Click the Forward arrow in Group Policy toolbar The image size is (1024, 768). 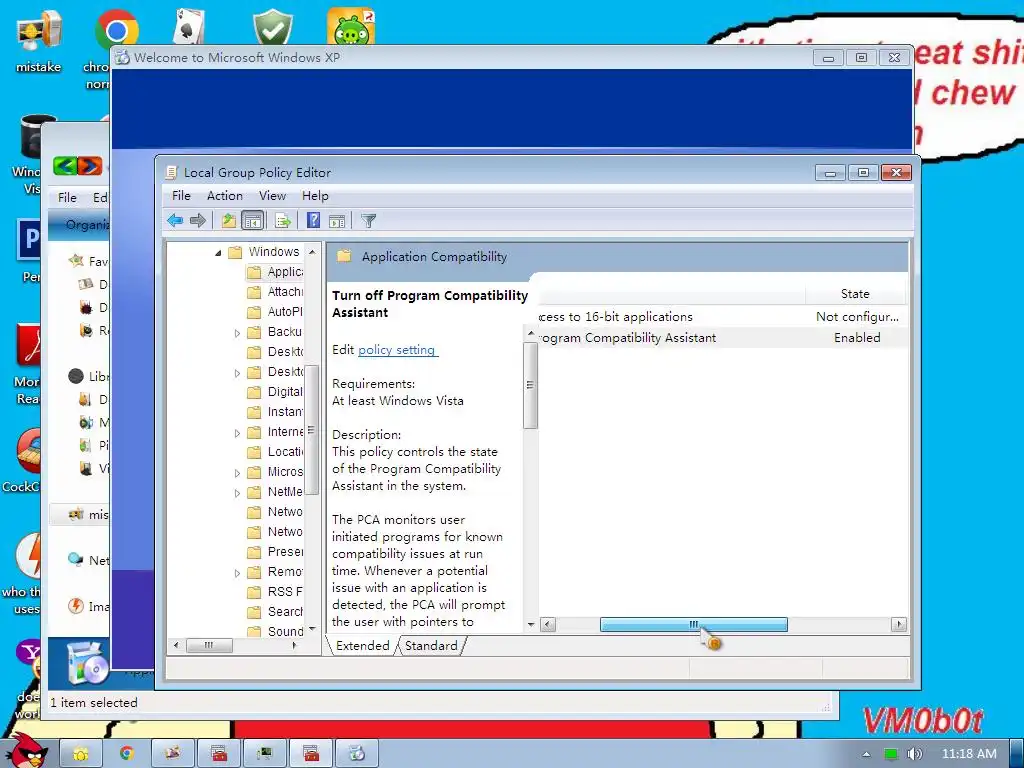click(x=198, y=221)
